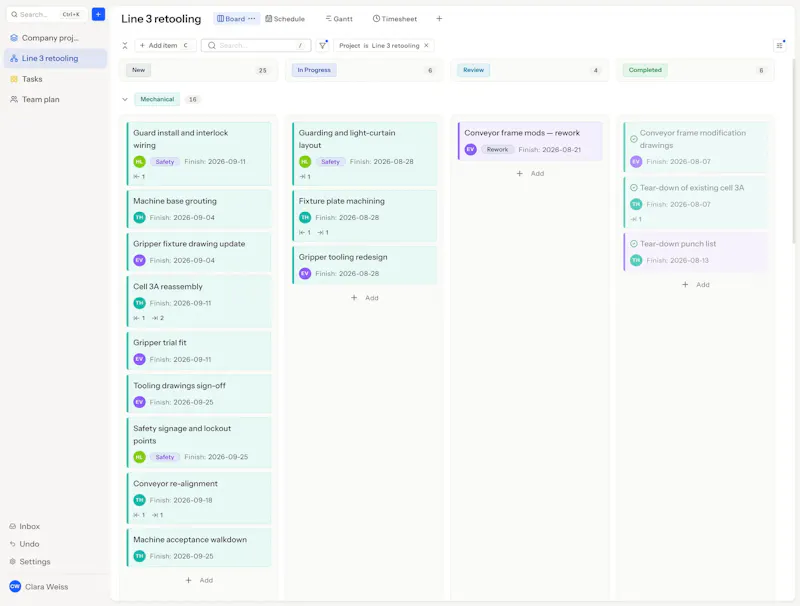Click assignee avatar on Machine base grouting
This screenshot has width=800, height=606.
coord(139,217)
